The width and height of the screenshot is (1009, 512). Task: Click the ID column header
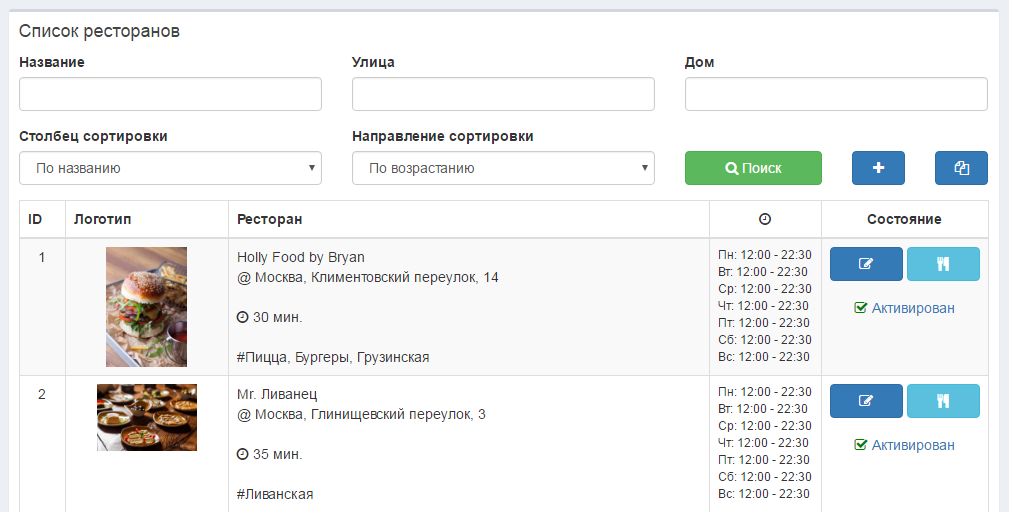point(35,219)
